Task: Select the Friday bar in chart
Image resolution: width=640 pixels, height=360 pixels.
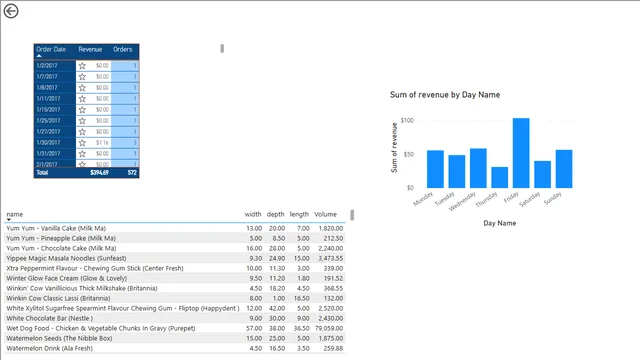Action: [x=521, y=153]
